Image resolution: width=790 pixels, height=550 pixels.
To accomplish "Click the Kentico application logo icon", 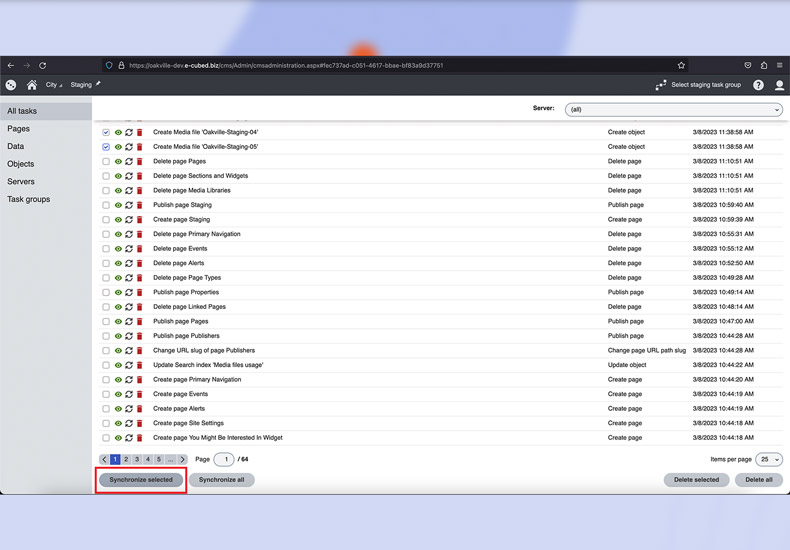I will 11,85.
